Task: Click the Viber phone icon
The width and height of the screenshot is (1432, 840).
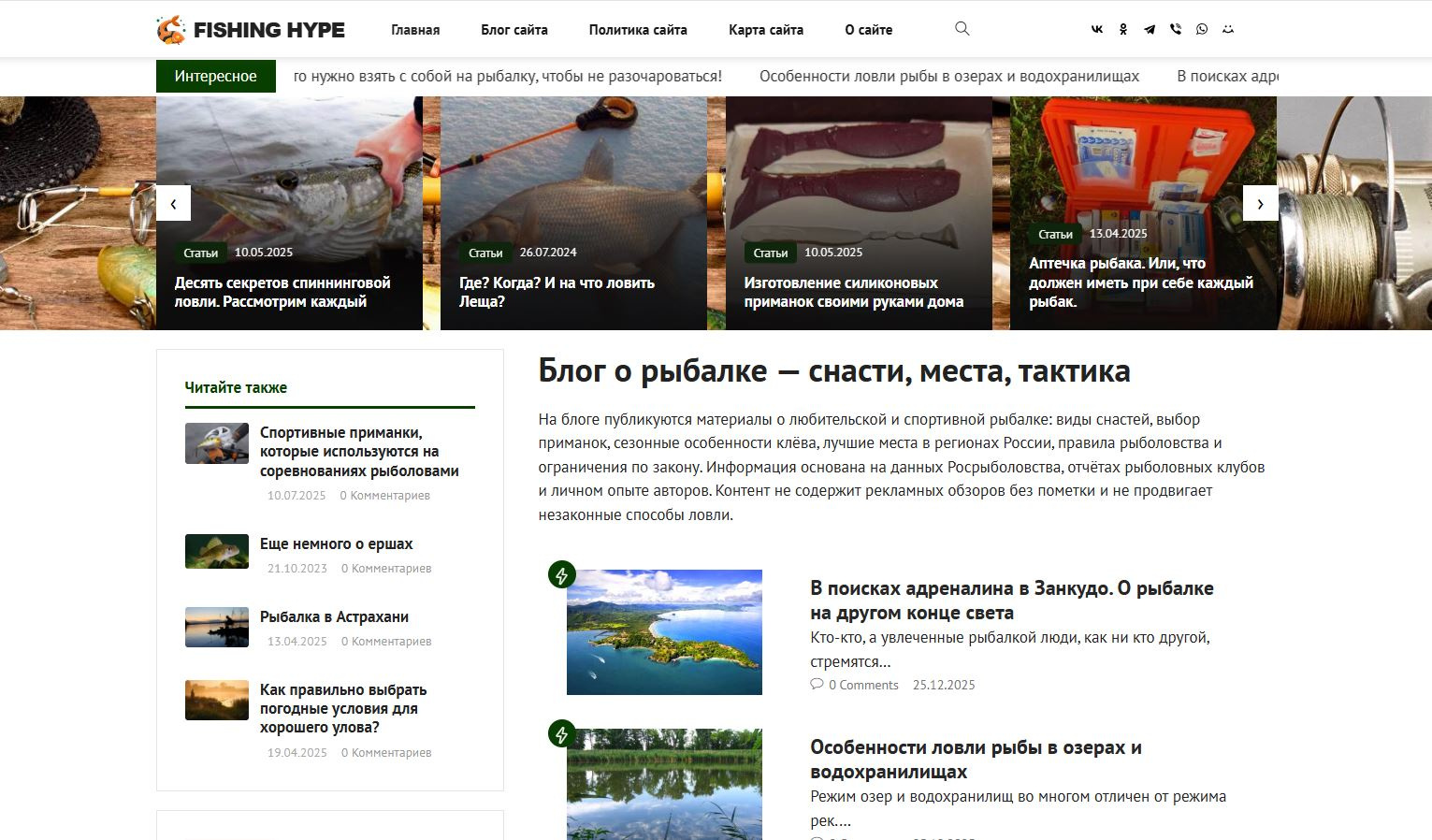Action: tap(1176, 29)
